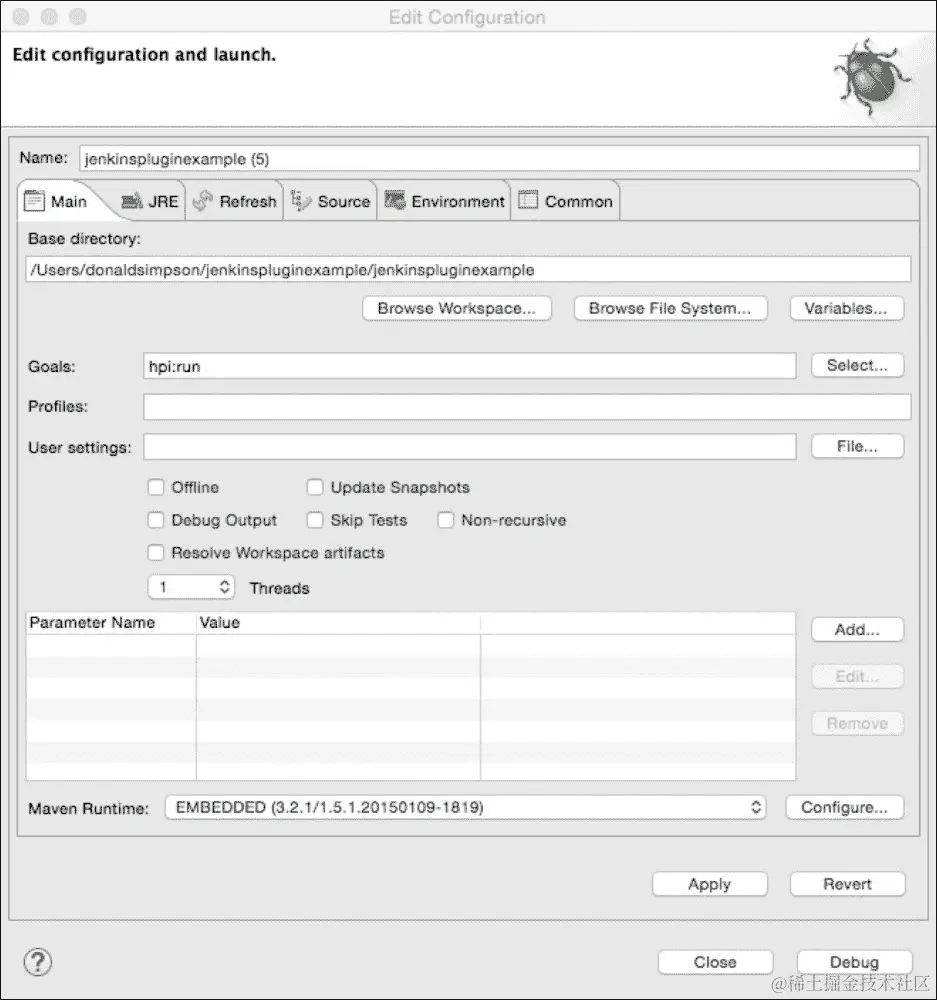937x1000 pixels.
Task: Click the Refresh tab arrows icon
Action: coord(202,201)
